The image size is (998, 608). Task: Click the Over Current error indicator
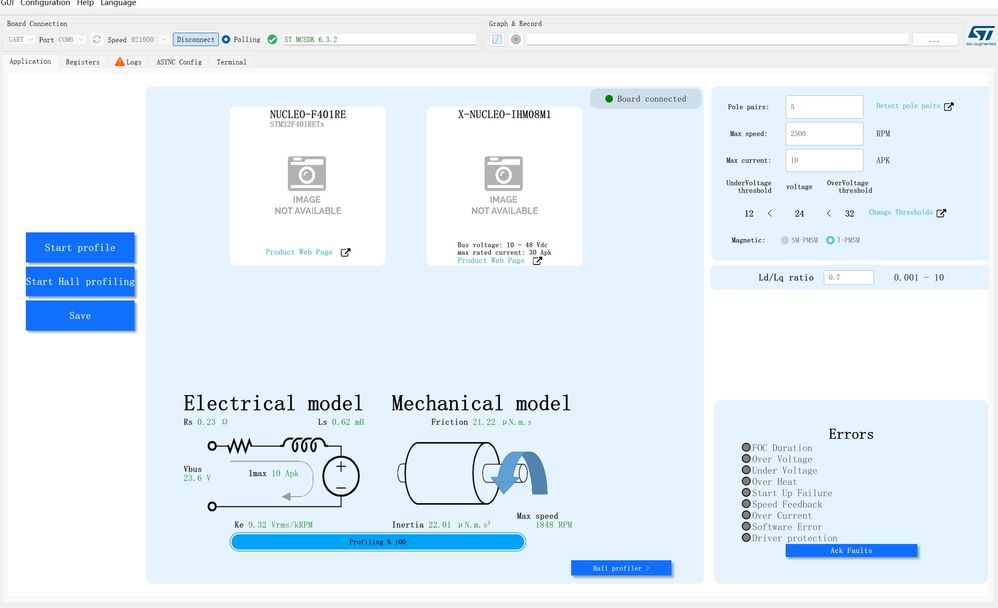point(746,515)
